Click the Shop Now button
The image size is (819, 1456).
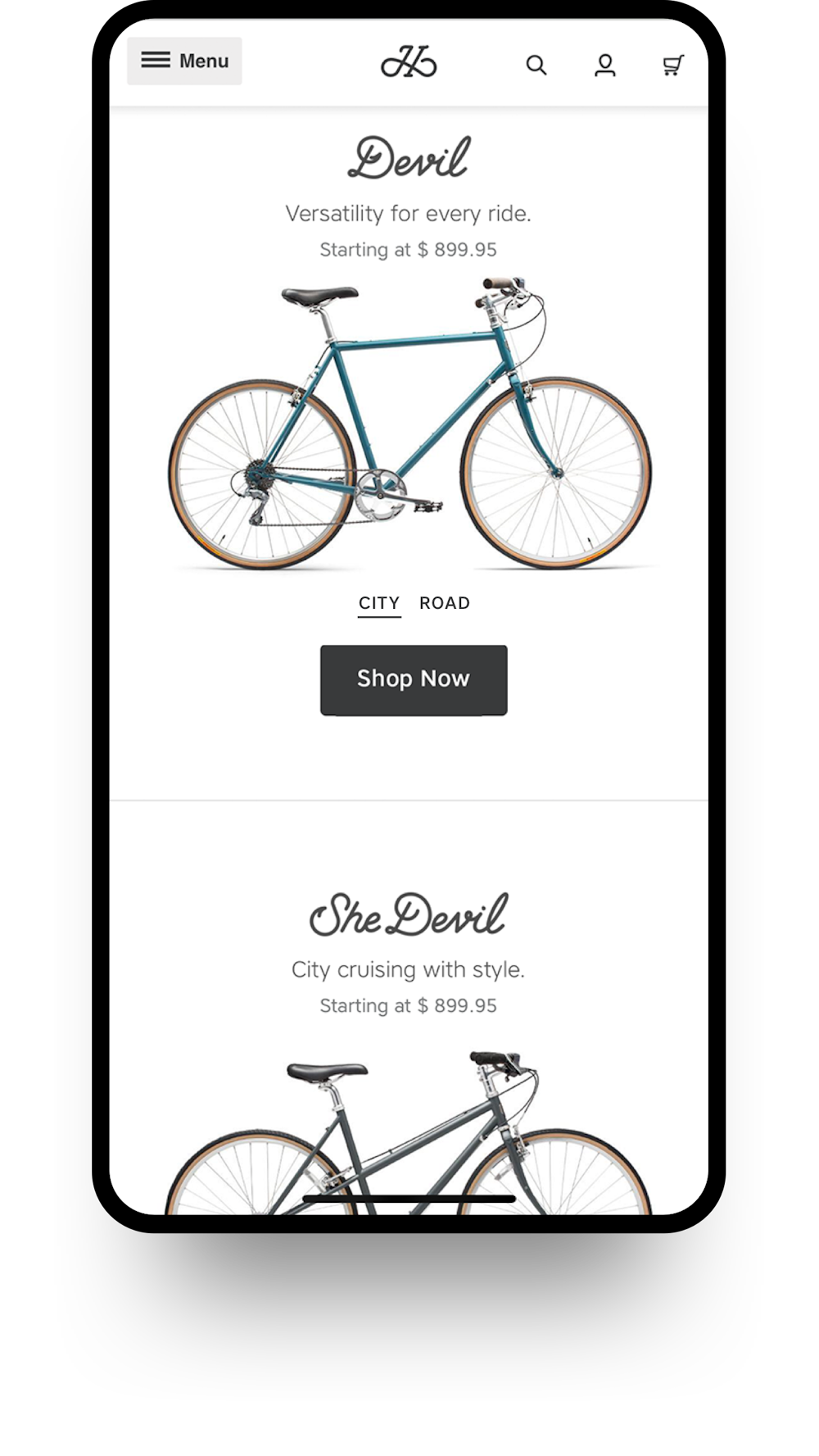tap(414, 680)
